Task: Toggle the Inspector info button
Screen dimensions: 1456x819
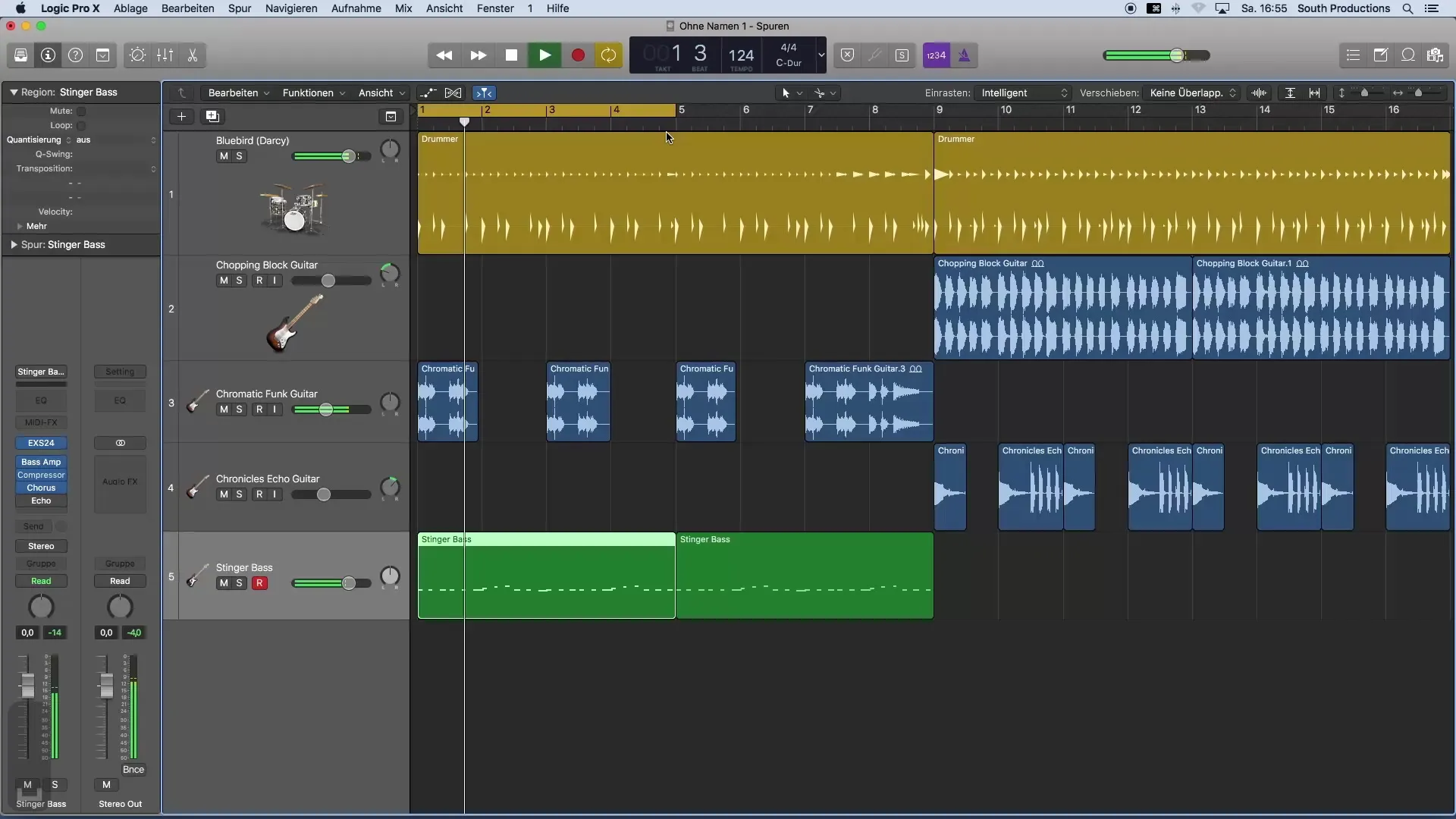Action: coord(48,55)
